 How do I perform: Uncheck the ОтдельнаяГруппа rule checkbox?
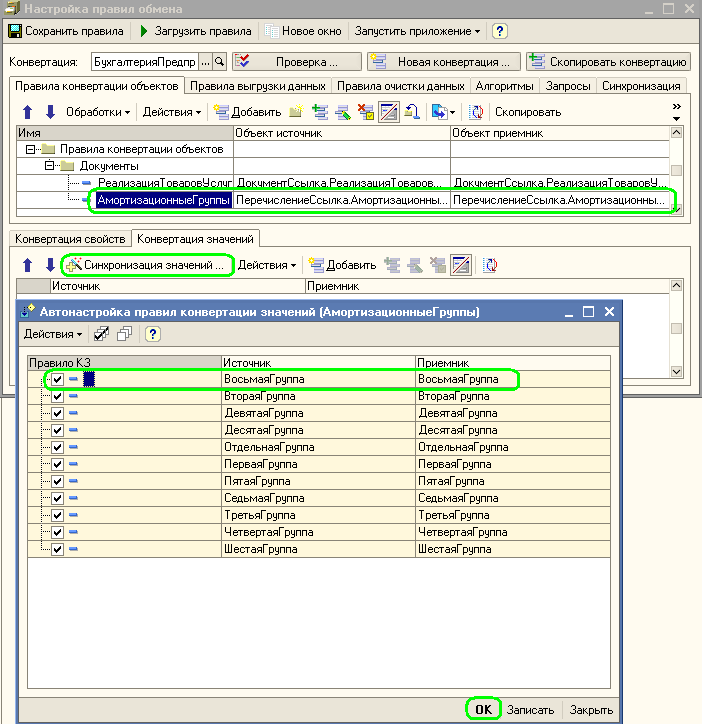(57, 447)
